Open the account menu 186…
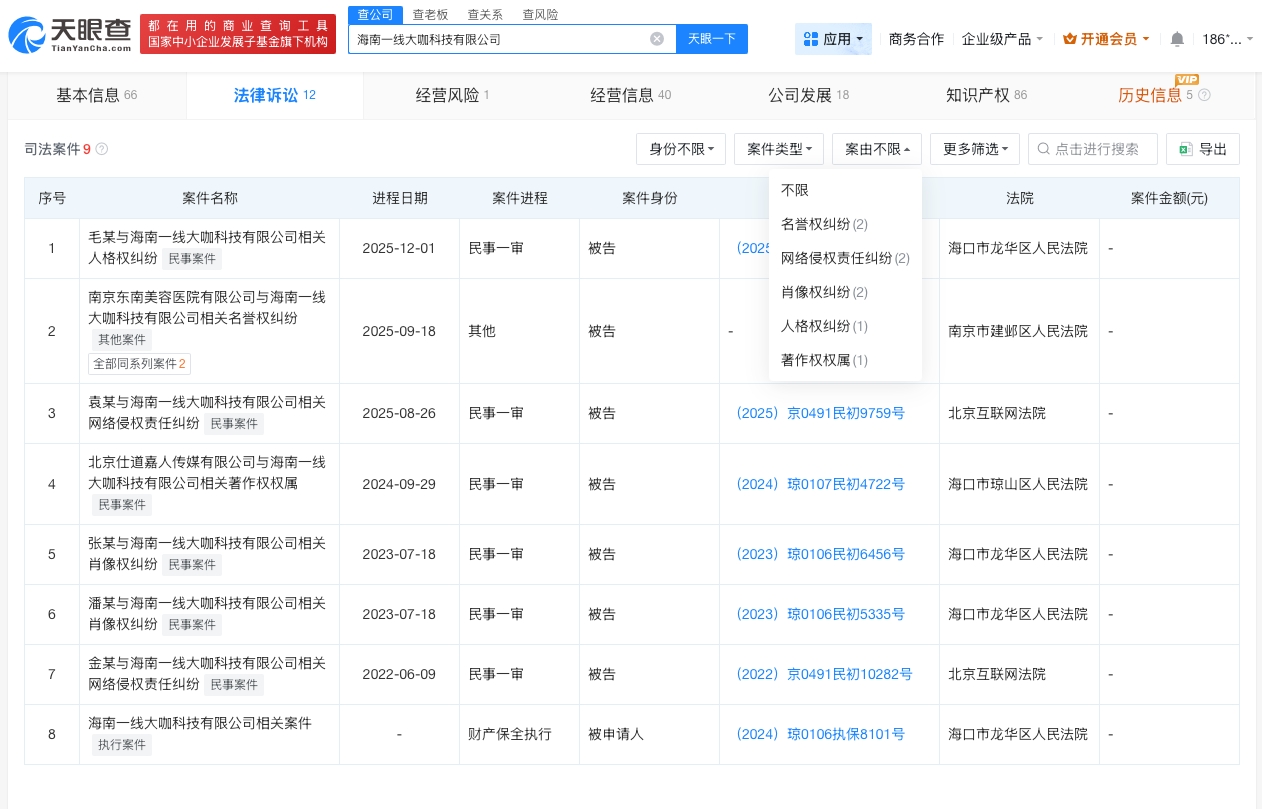This screenshot has width=1262, height=809. (1226, 39)
